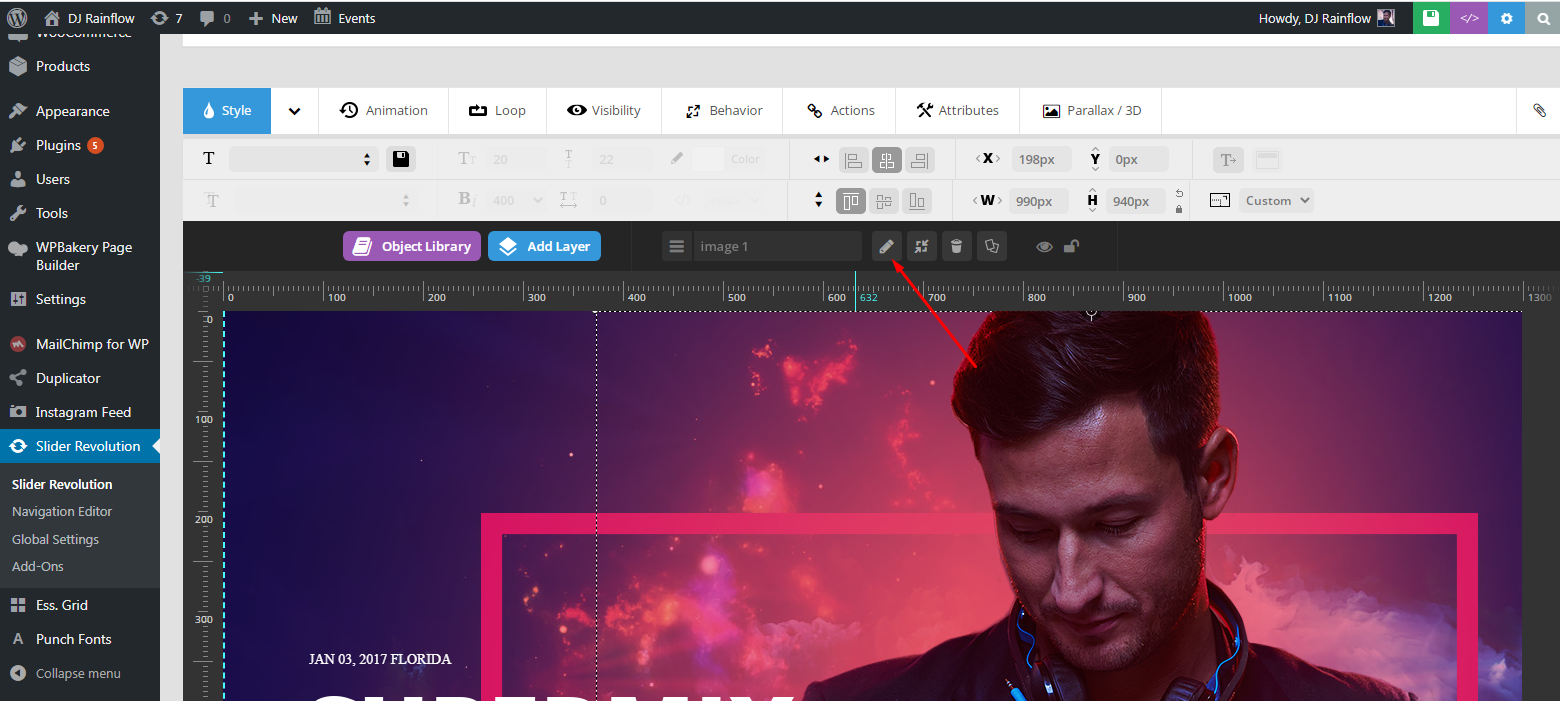Click the reset size arrows icon

(921, 246)
